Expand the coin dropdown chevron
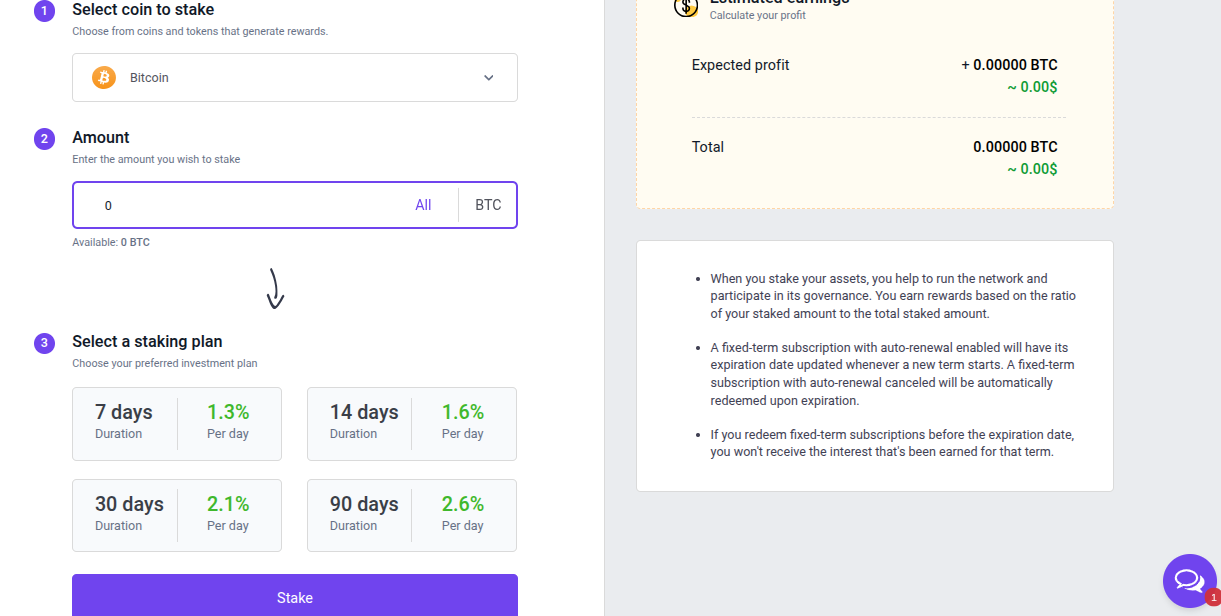1221x616 pixels. click(489, 78)
